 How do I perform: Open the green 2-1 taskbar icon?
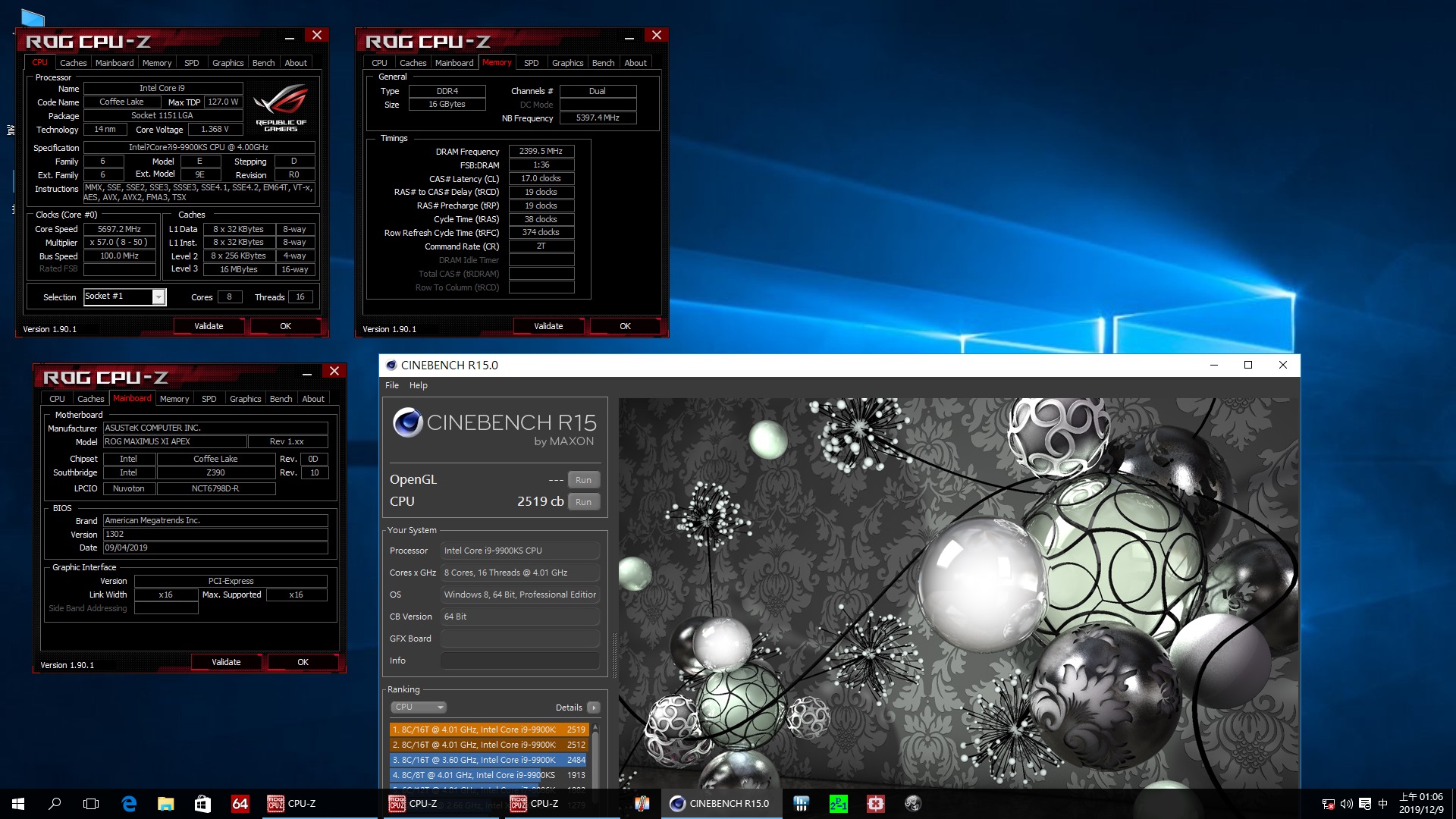click(838, 804)
